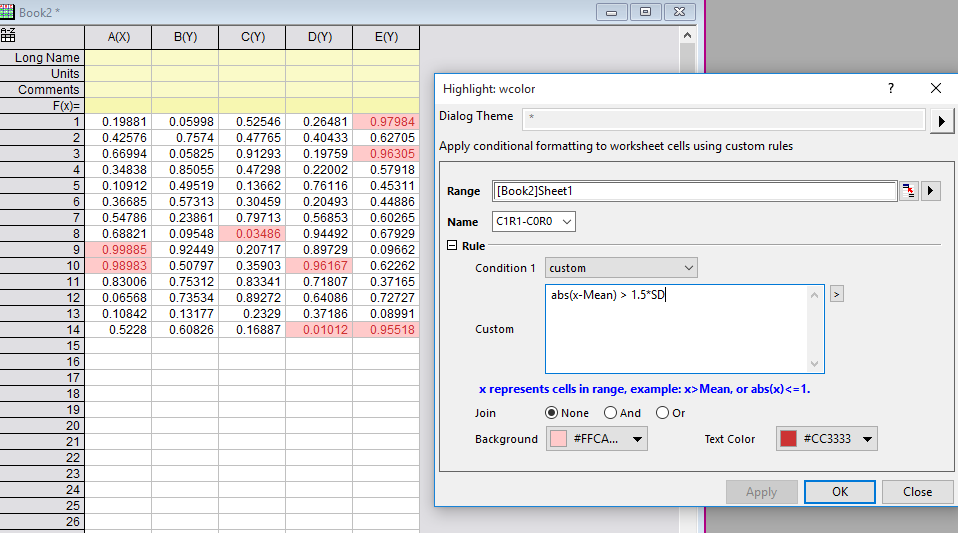Viewport: 958px width, 533px height.
Task: Open the Condition 1 custom dropdown
Action: [x=621, y=268]
